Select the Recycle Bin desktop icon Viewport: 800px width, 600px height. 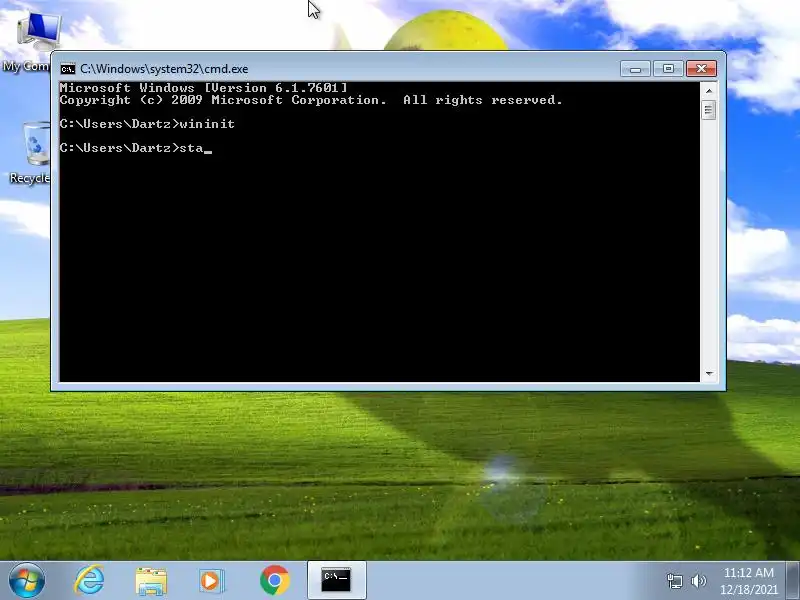coord(32,152)
